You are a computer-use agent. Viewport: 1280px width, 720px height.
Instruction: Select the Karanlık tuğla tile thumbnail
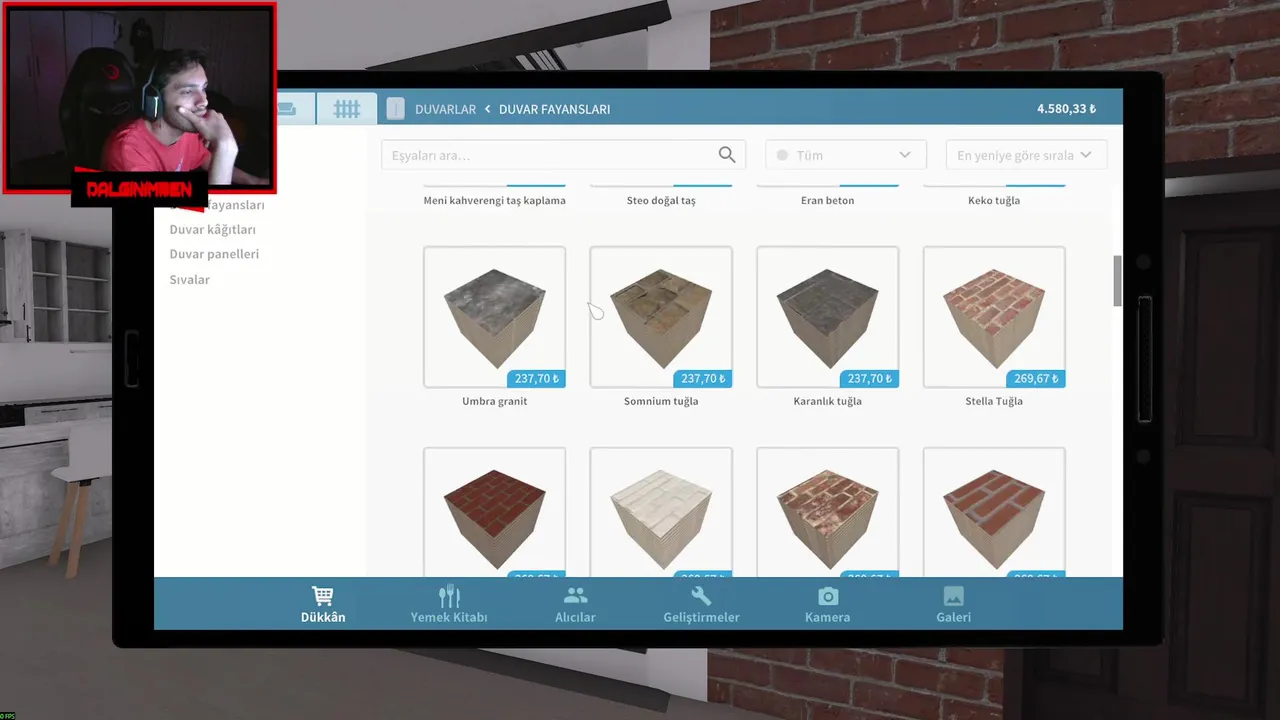pyautogui.click(x=827, y=317)
